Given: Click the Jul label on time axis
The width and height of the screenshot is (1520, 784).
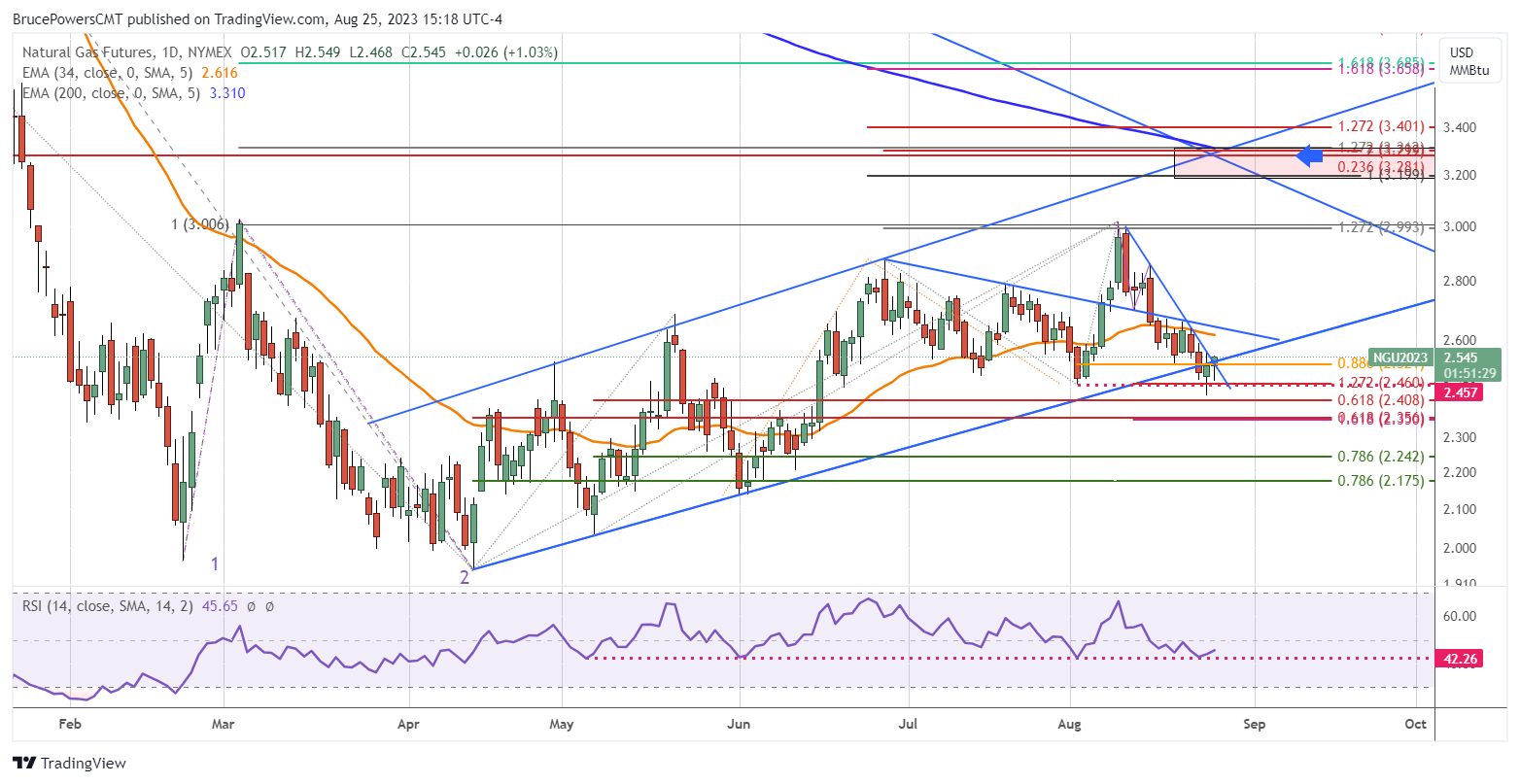Looking at the screenshot, I should pos(909,724).
